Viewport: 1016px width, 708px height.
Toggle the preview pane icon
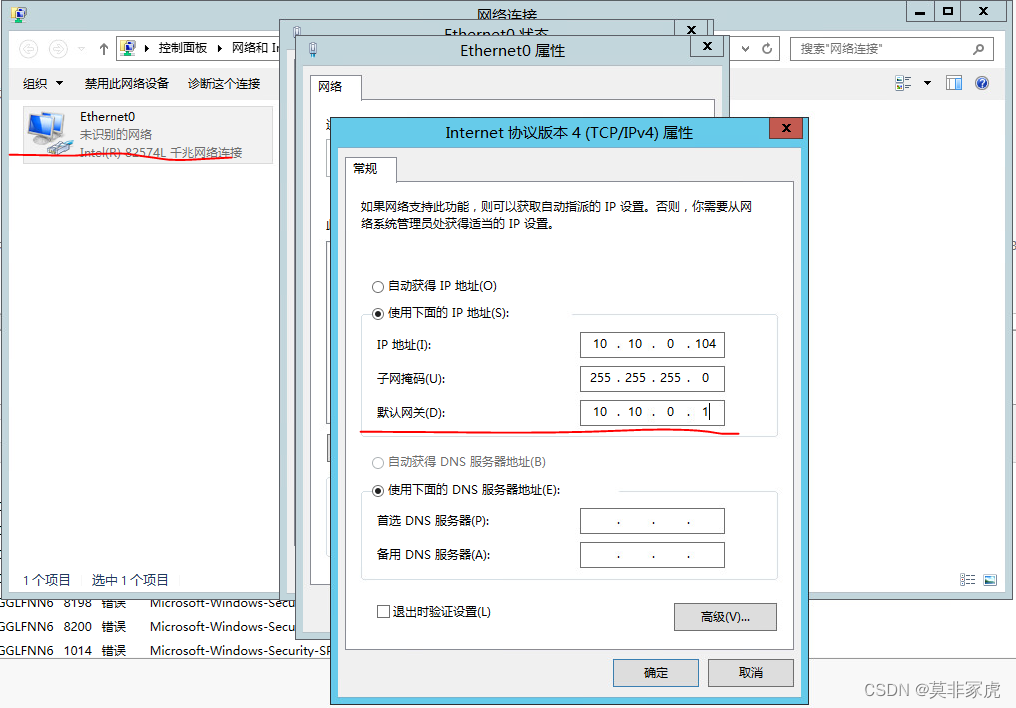coord(954,83)
